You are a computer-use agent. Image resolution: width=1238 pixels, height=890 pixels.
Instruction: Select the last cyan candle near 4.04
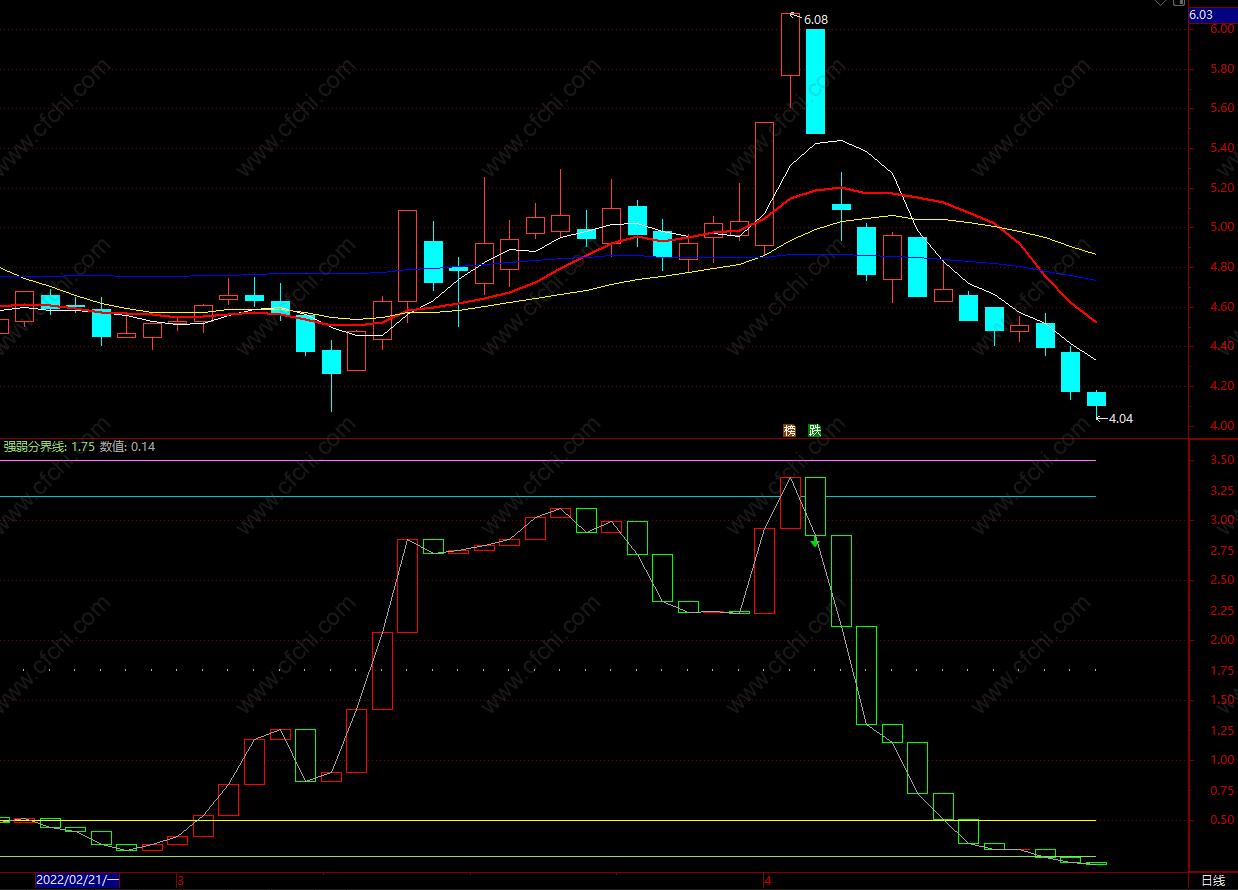[x=1096, y=398]
